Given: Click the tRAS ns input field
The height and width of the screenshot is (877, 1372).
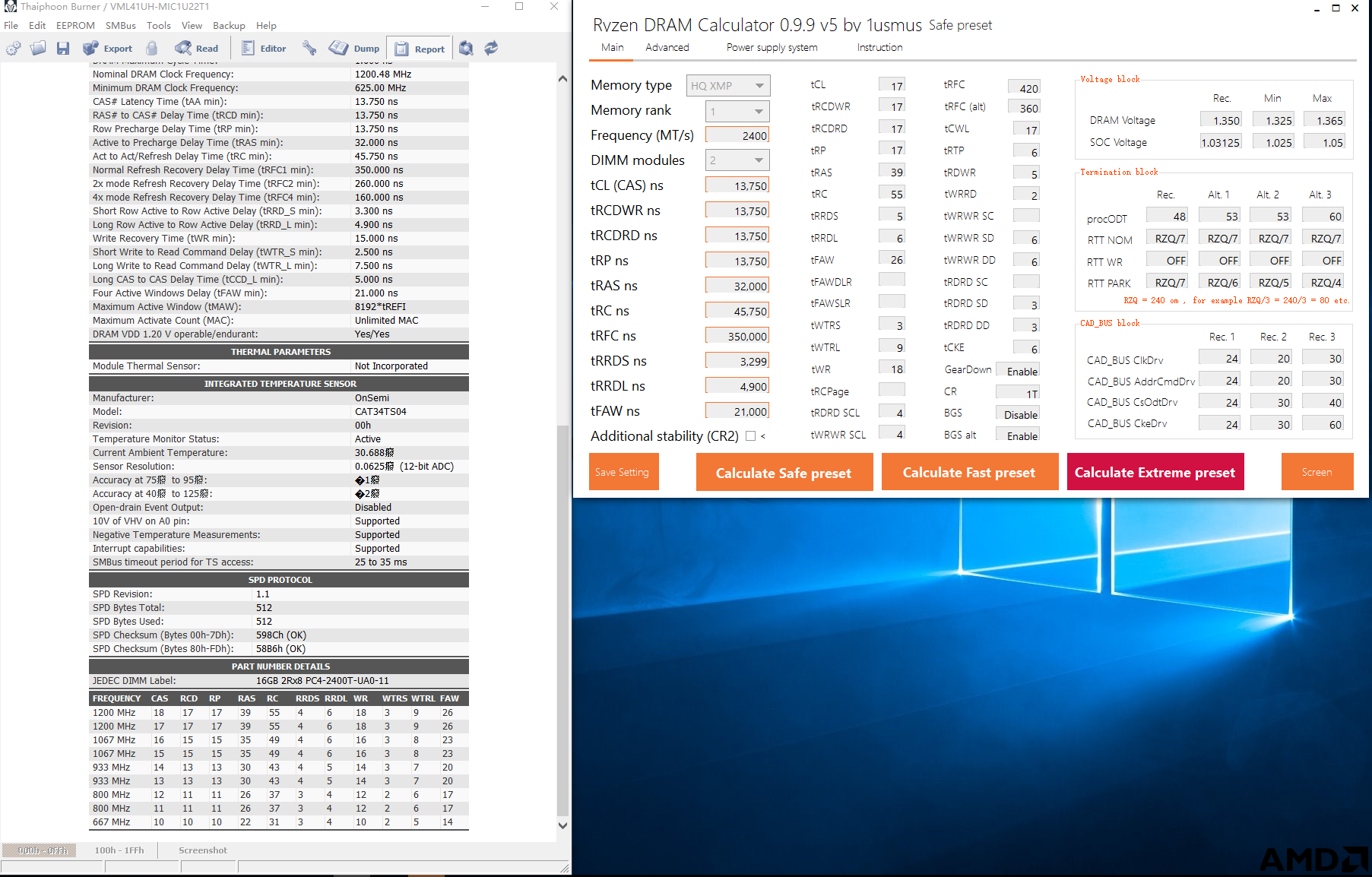Looking at the screenshot, I should [737, 286].
